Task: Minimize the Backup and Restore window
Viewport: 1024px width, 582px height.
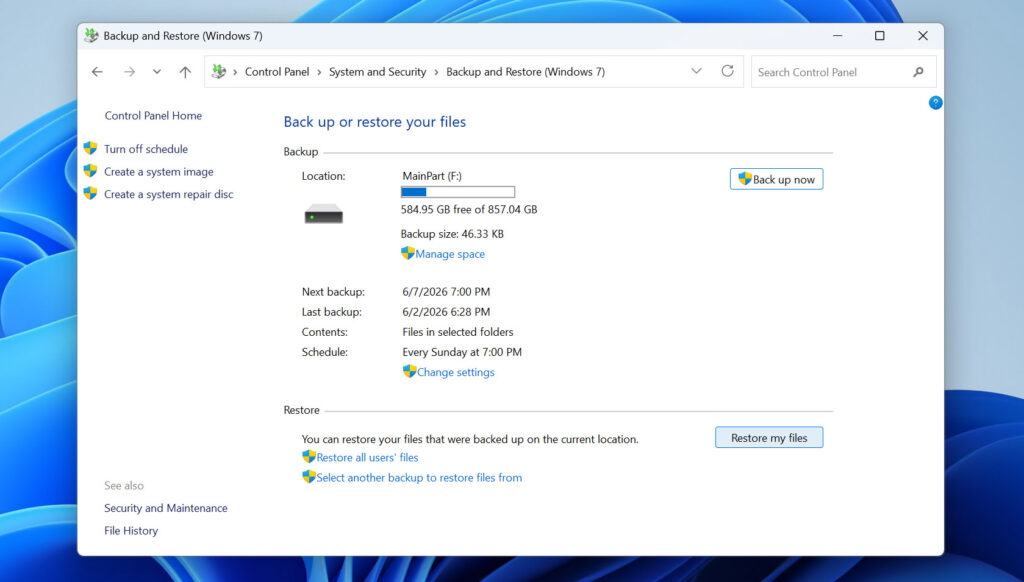Action: (838, 36)
